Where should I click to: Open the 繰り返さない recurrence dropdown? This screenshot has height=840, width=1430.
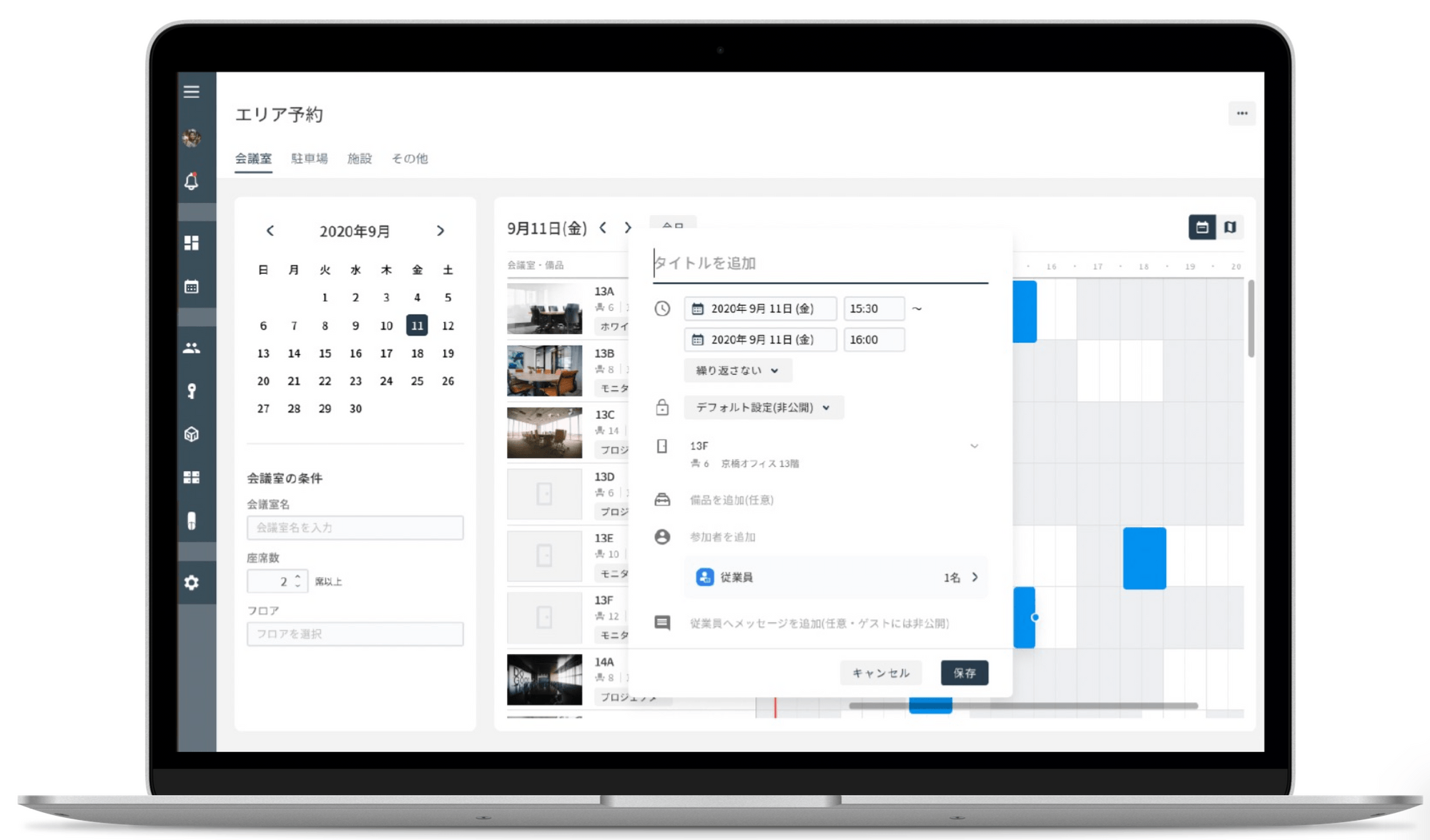coord(737,370)
